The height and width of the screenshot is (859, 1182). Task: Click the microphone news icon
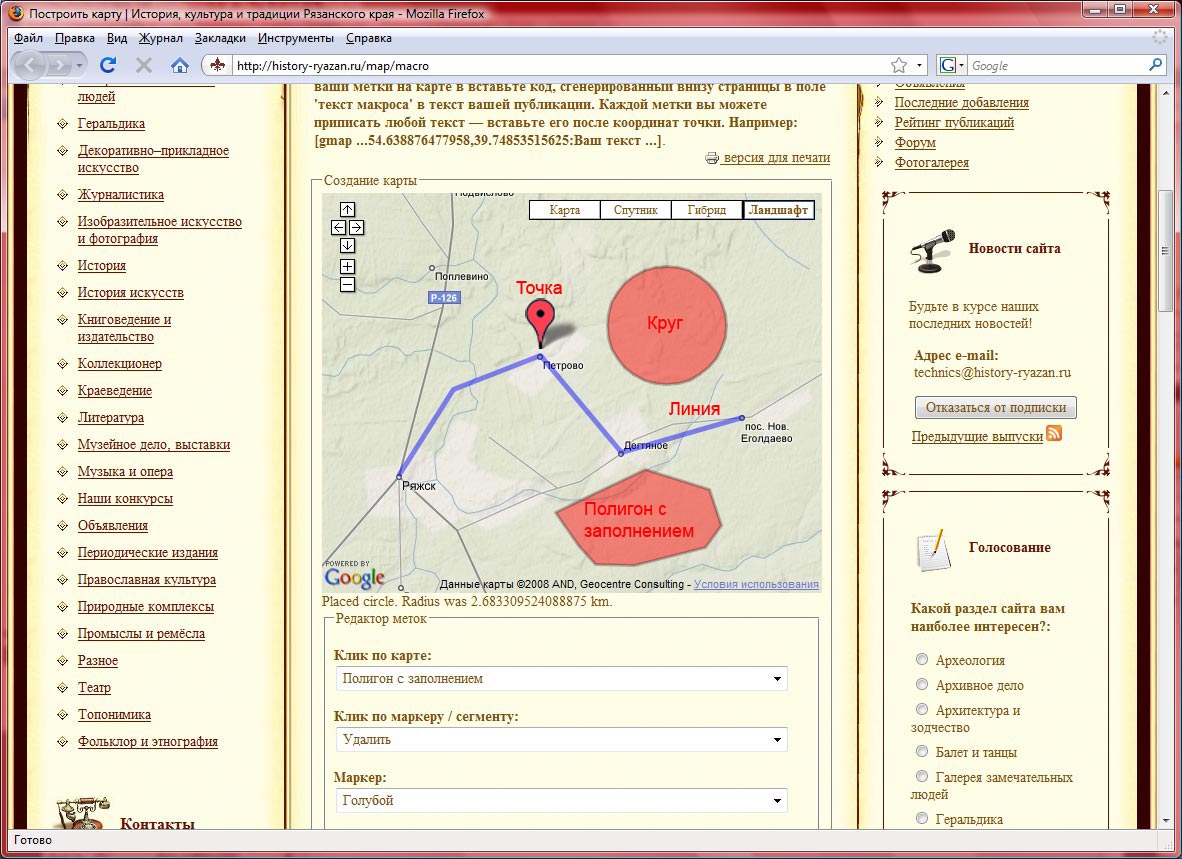pyautogui.click(x=932, y=252)
